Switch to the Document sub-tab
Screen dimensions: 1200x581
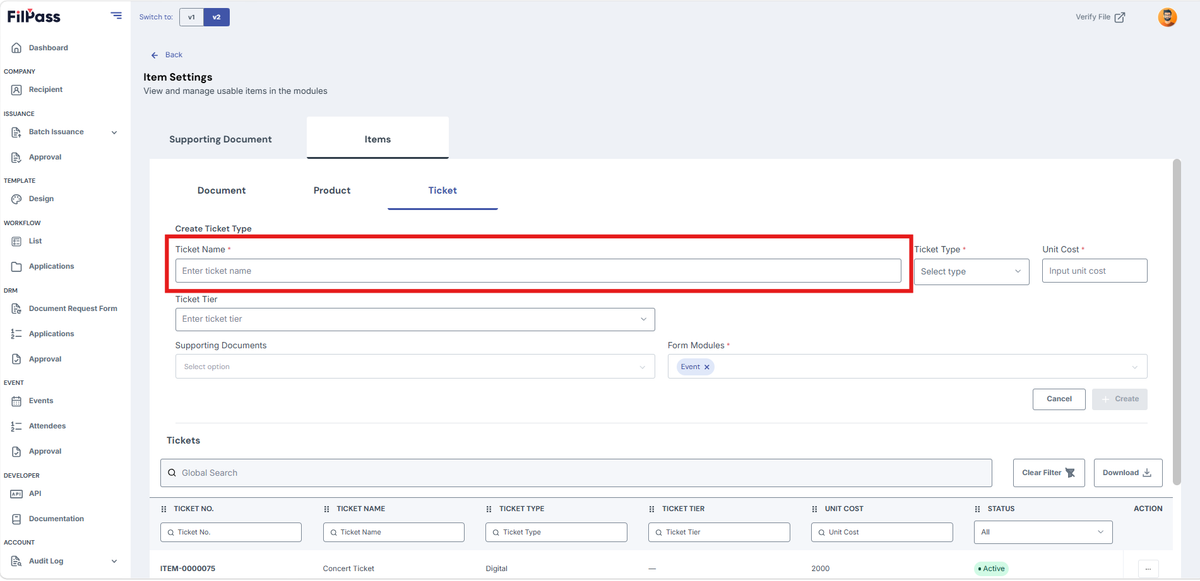221,190
